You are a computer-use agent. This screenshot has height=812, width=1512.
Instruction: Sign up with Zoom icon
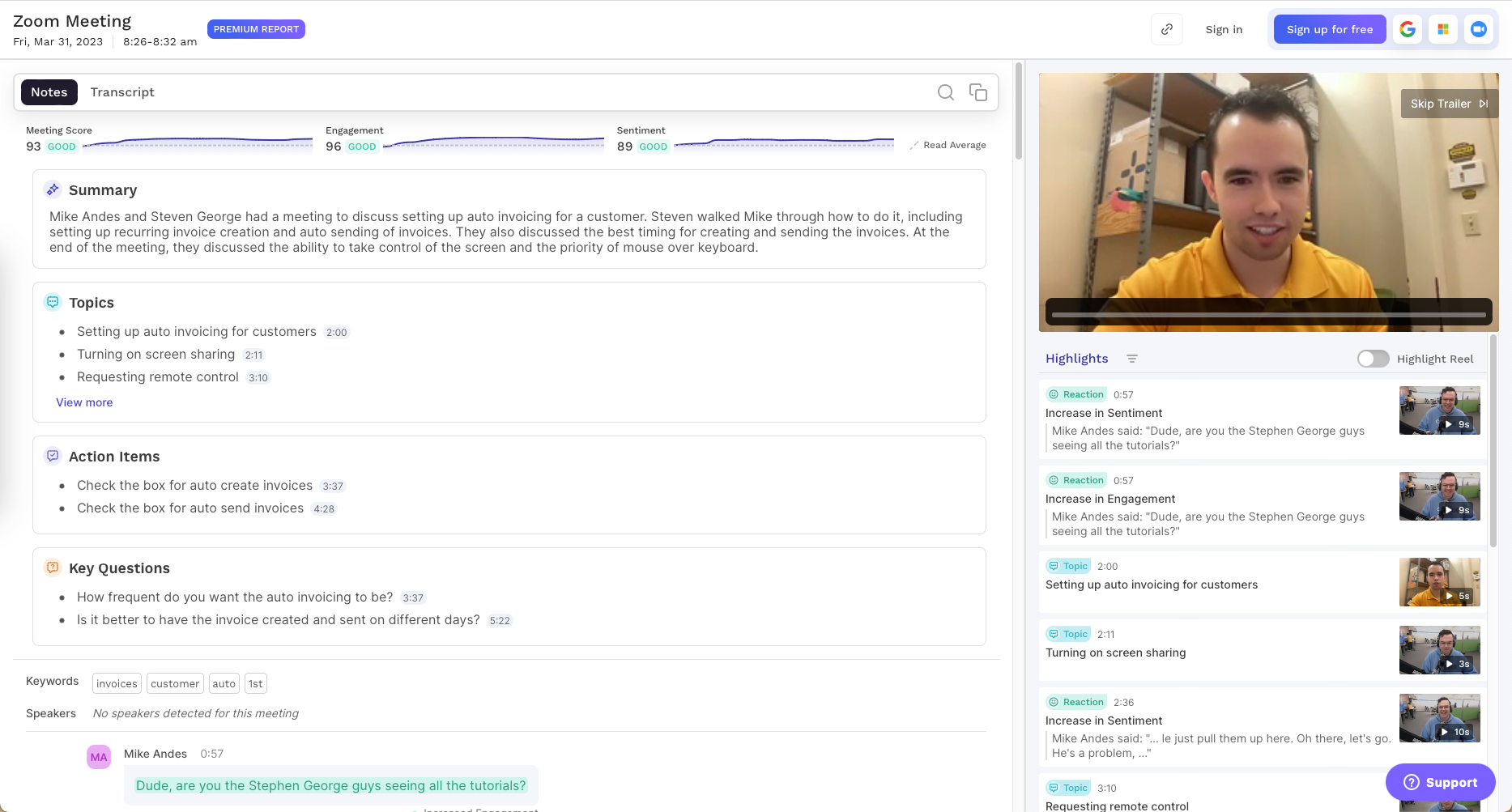[x=1479, y=29]
